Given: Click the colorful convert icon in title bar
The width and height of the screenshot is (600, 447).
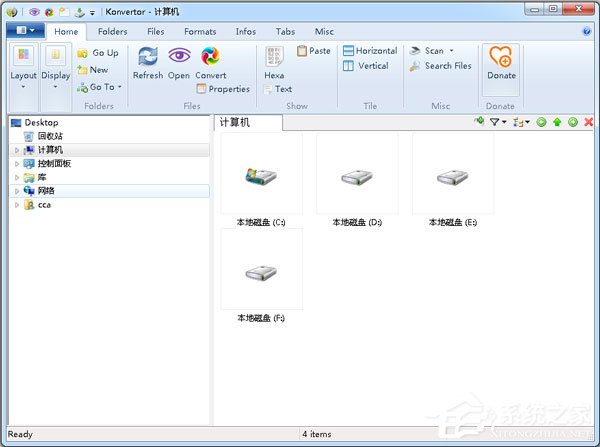Looking at the screenshot, I should 49,12.
